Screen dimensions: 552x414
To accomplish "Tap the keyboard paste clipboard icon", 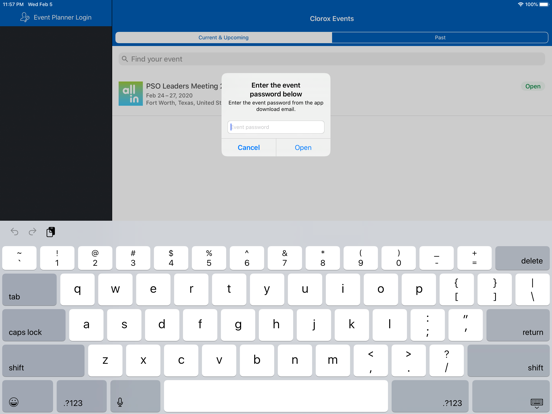I will coord(50,232).
